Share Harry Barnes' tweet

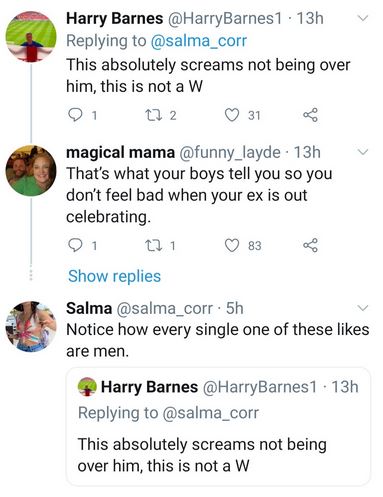tap(310, 115)
